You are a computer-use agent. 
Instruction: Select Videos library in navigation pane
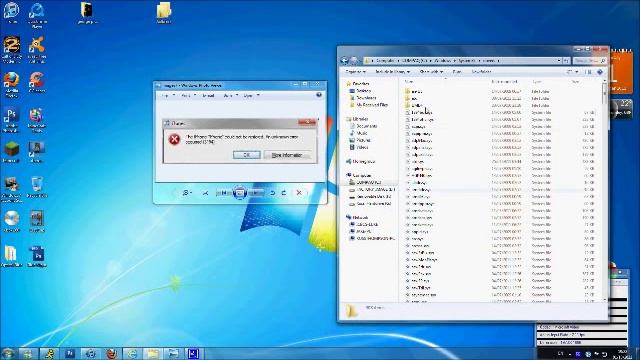pyautogui.click(x=359, y=147)
